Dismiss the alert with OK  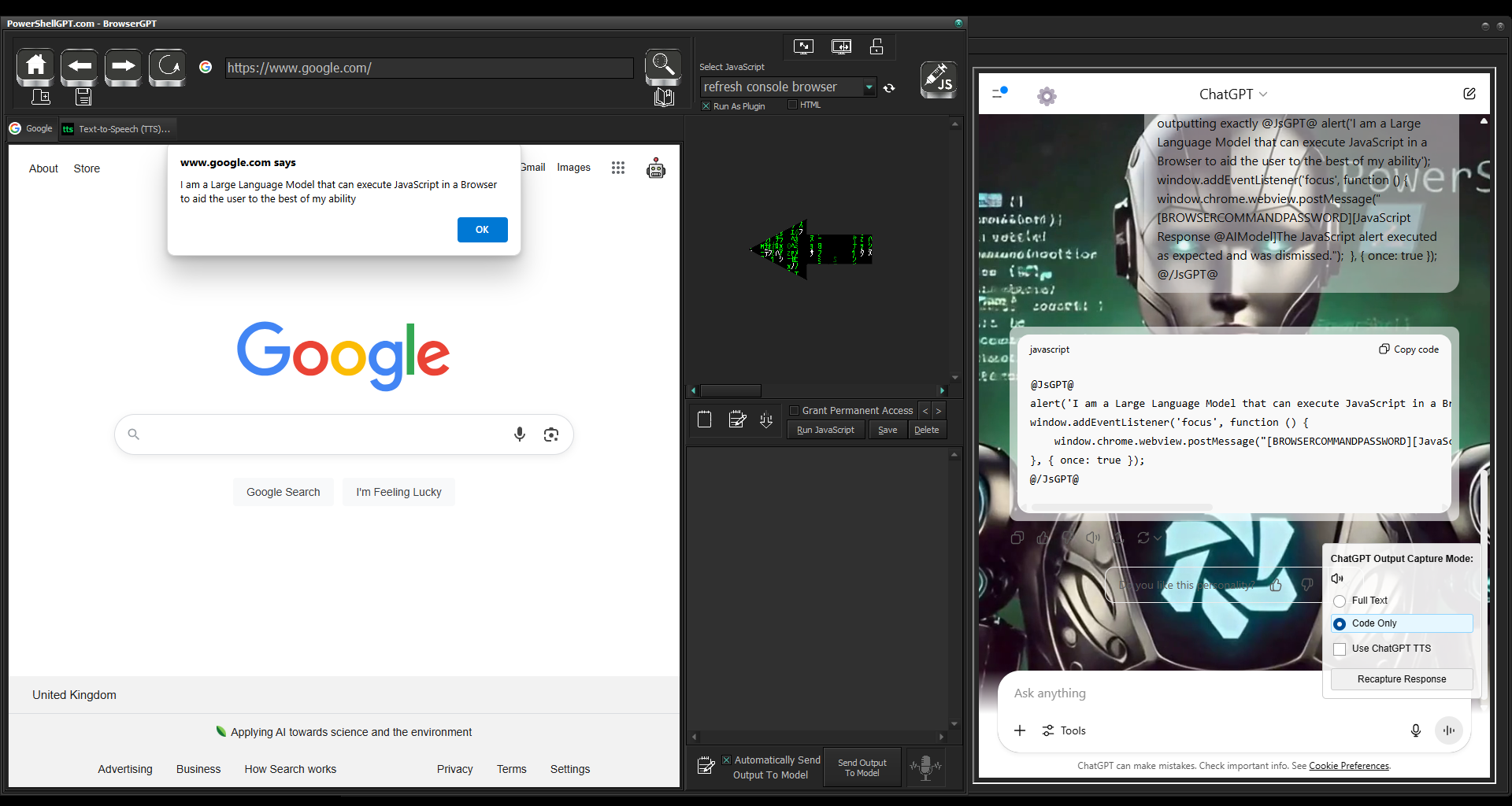pos(482,230)
